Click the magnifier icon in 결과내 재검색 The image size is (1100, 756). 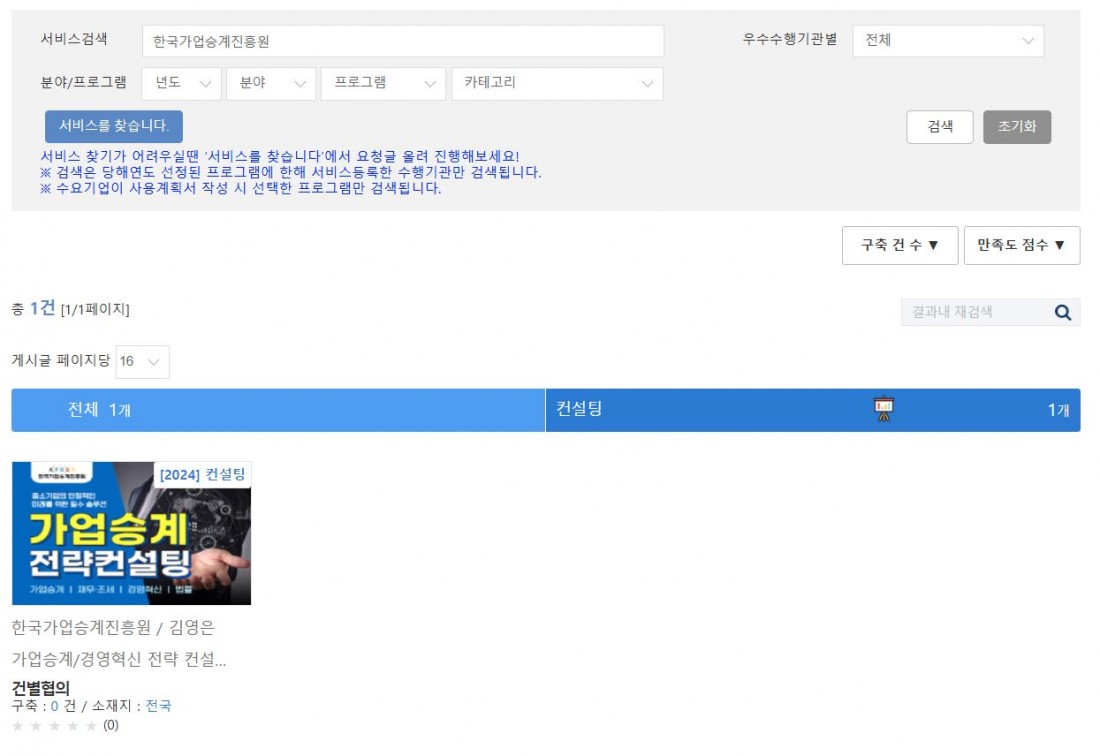tap(1062, 312)
